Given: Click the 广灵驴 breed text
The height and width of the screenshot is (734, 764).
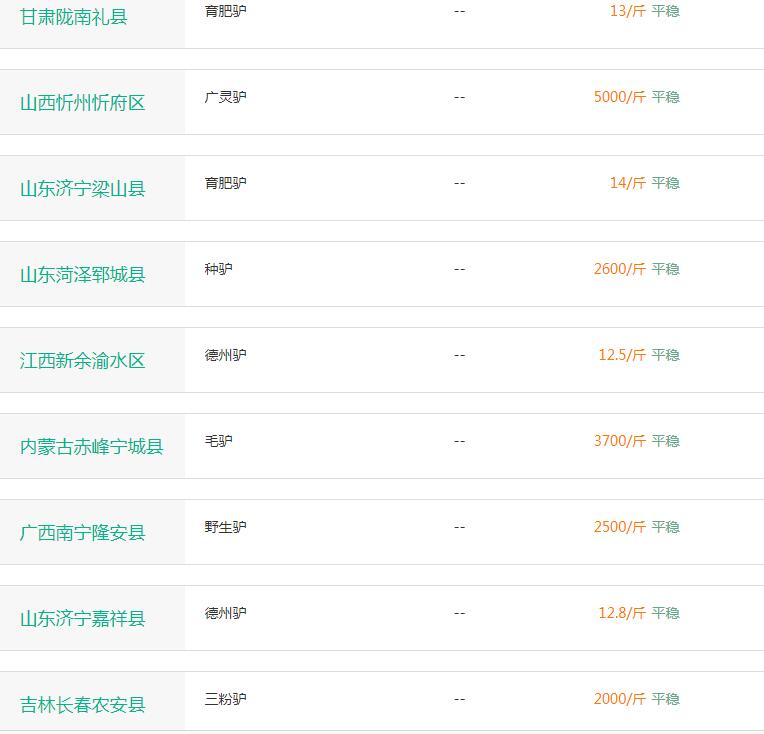Looking at the screenshot, I should click(226, 97).
